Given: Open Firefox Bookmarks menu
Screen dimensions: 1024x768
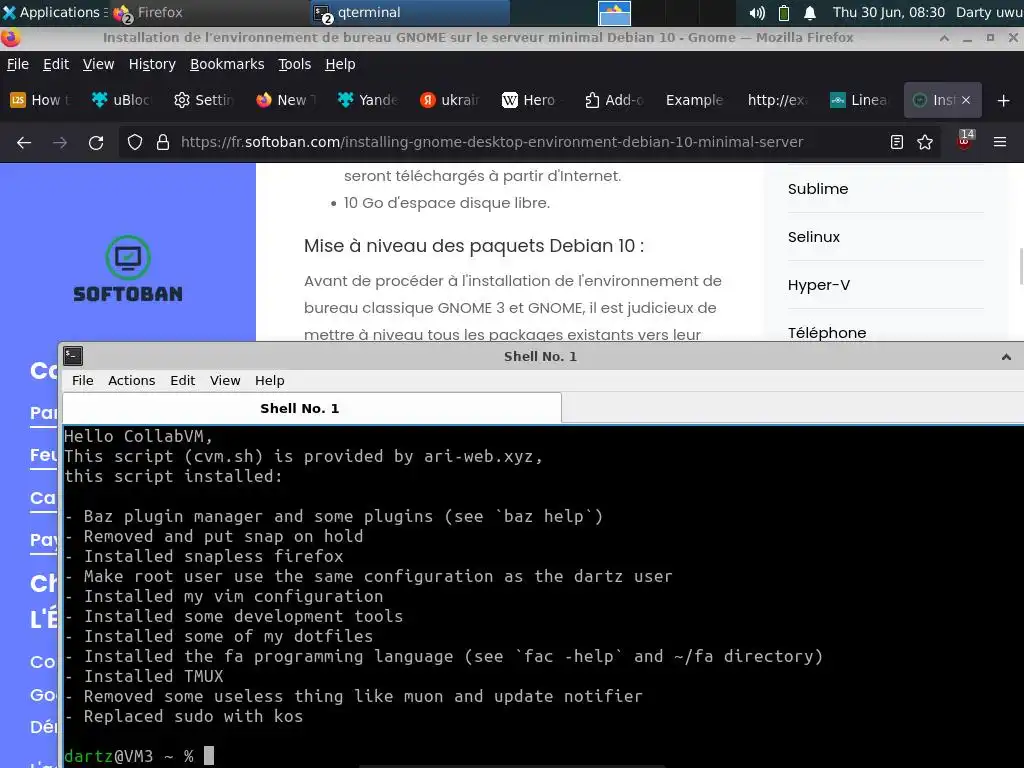Looking at the screenshot, I should click(x=227, y=64).
